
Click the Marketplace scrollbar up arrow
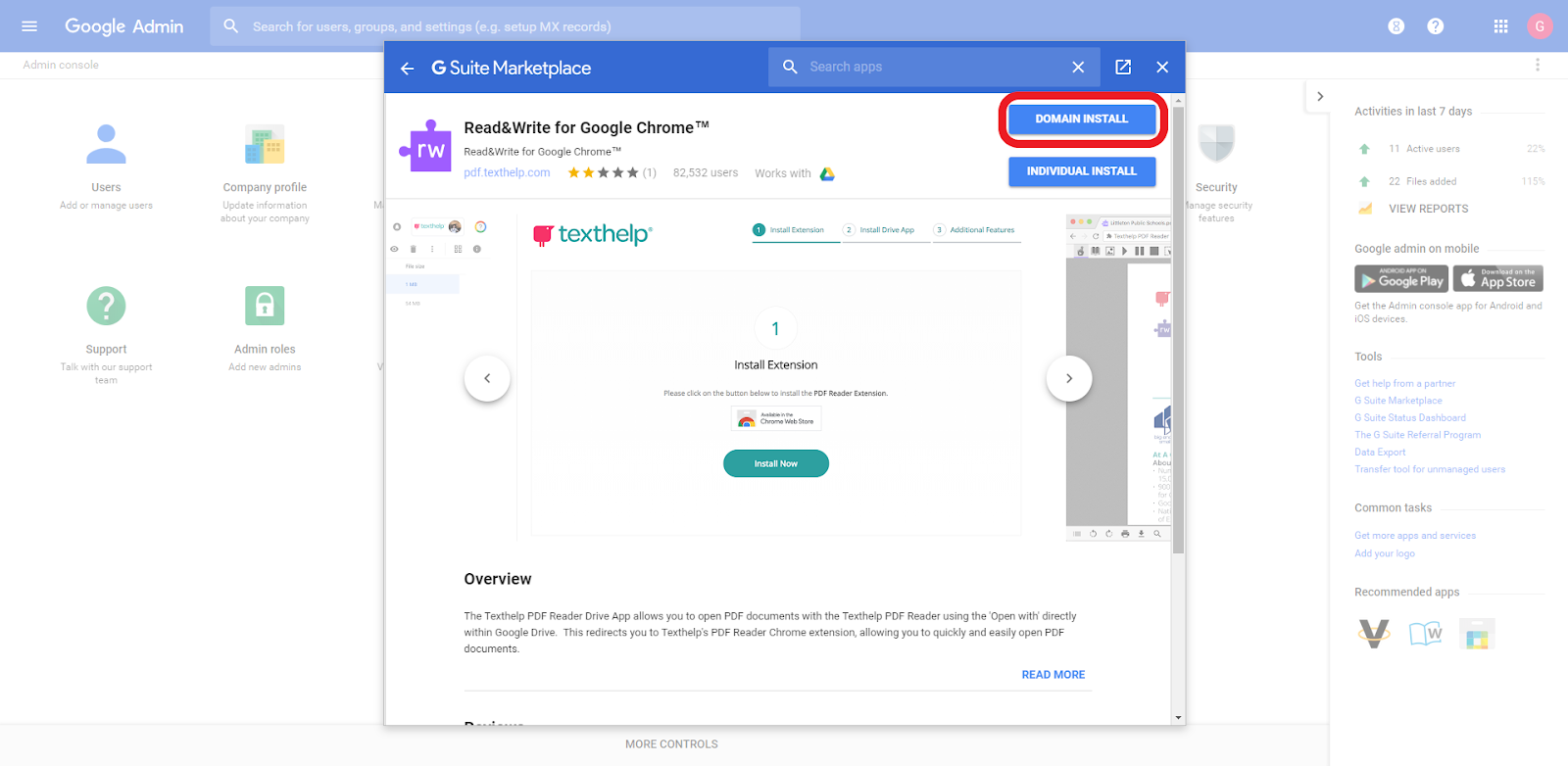[x=1178, y=100]
